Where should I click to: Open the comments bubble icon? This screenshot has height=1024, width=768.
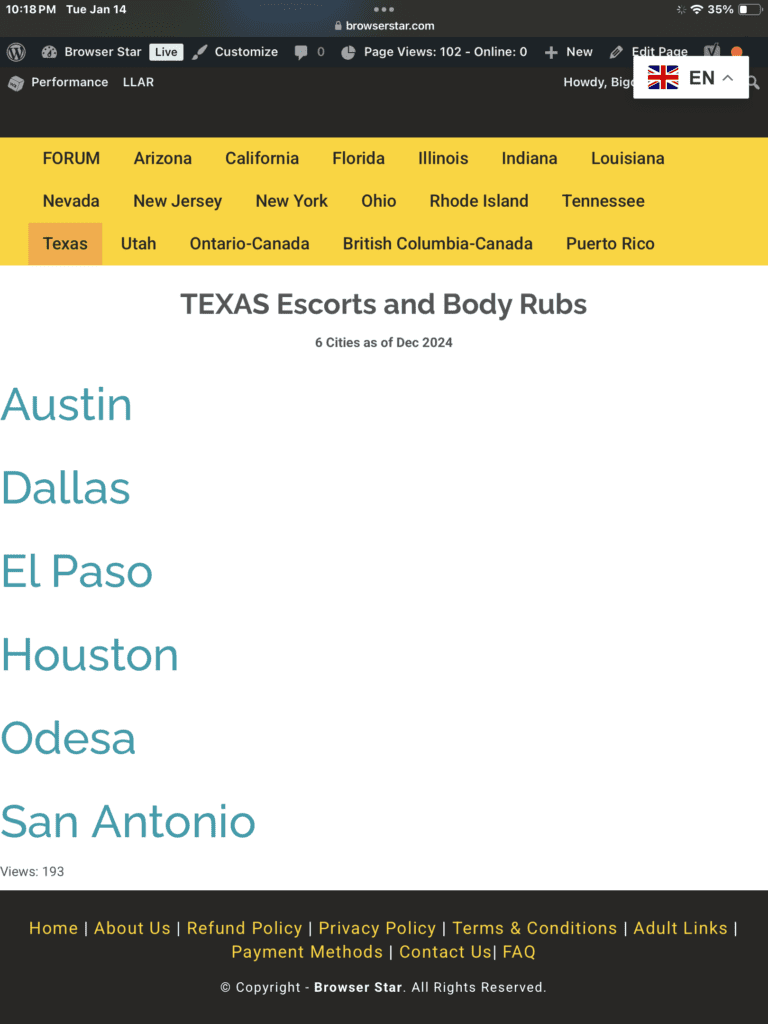tap(301, 52)
